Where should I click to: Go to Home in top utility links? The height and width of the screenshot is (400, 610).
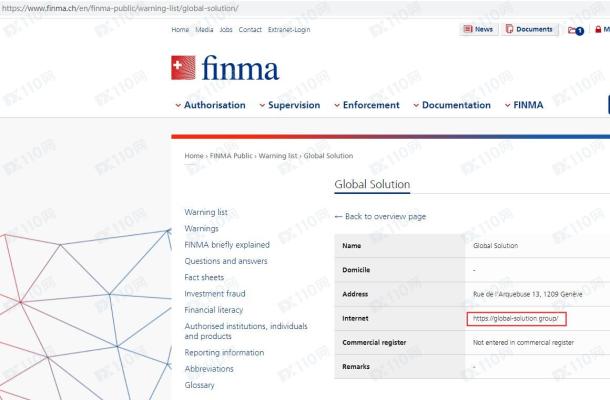pos(180,30)
